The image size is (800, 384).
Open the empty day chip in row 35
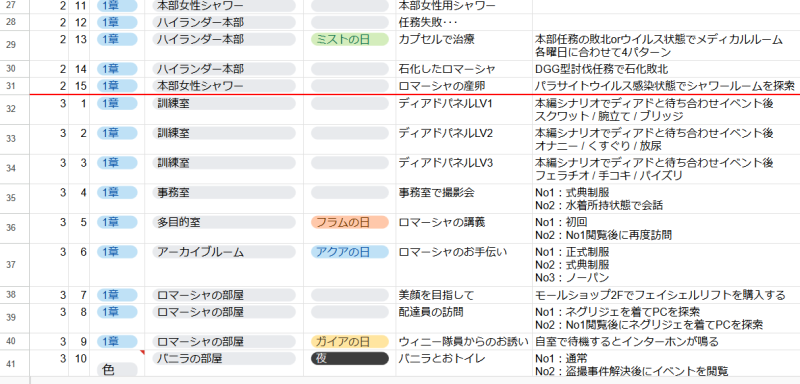click(349, 193)
